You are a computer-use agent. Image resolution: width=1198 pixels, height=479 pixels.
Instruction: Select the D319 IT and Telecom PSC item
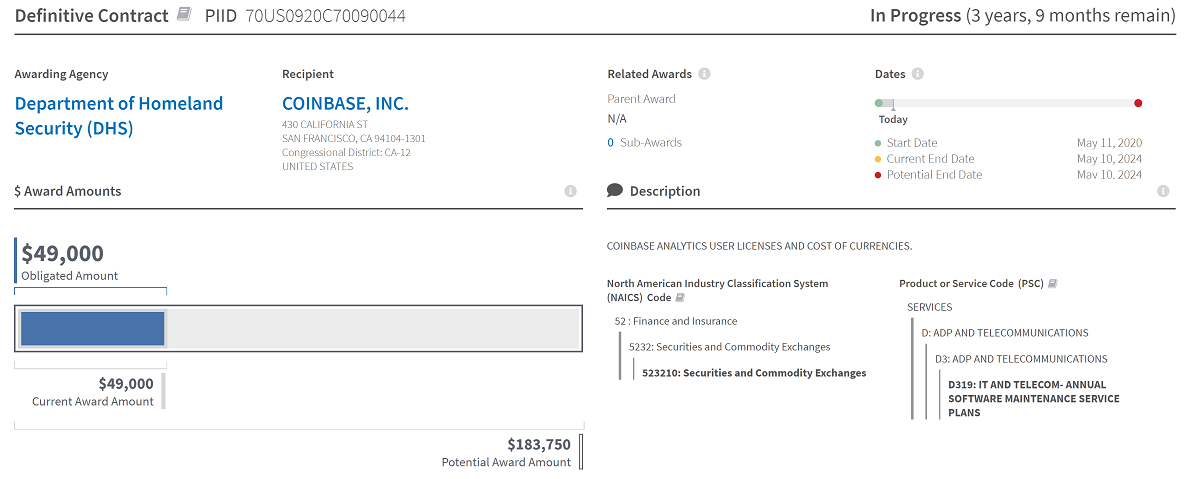(1033, 398)
